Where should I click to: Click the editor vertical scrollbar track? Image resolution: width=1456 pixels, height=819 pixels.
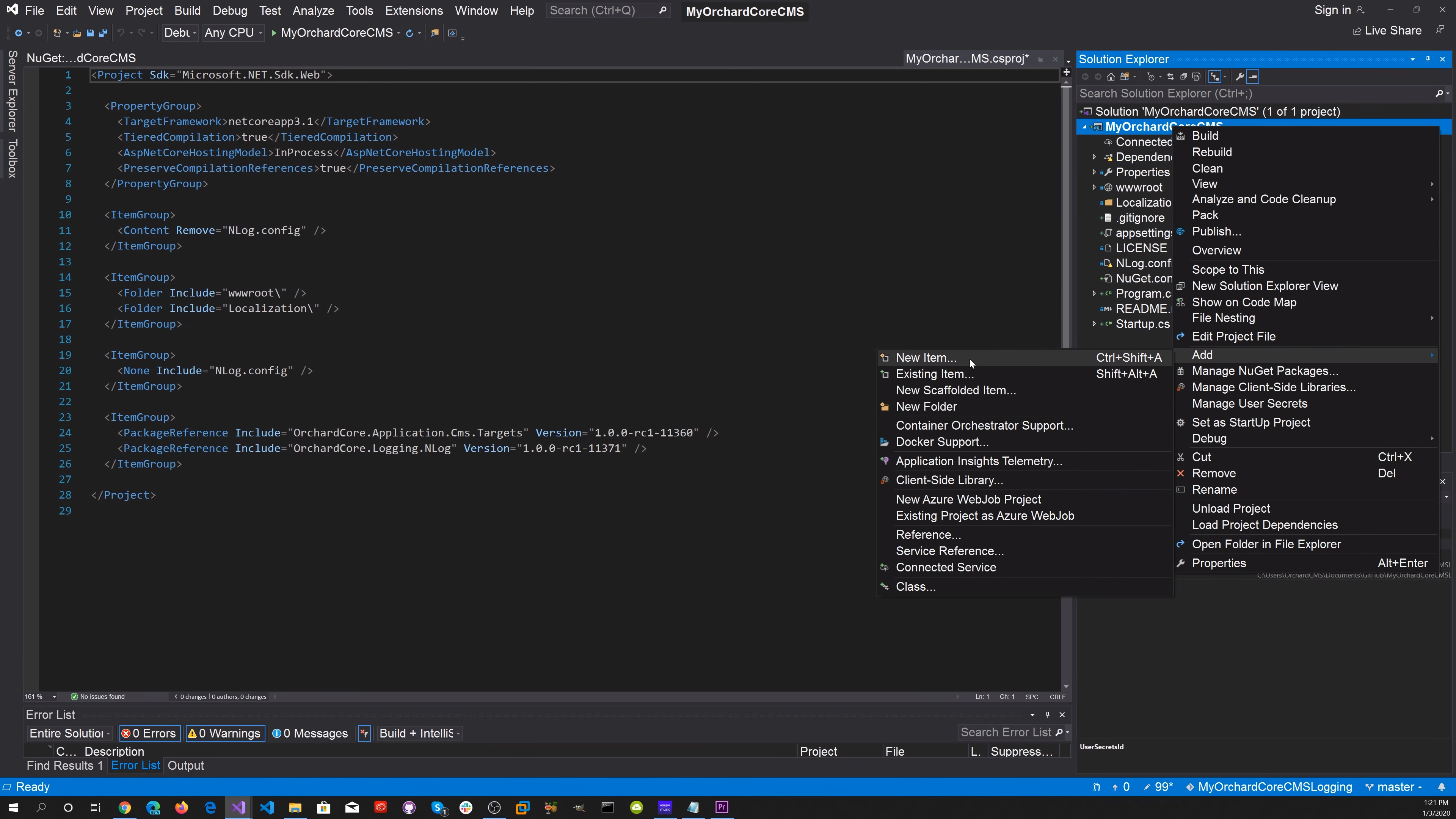(x=1066, y=384)
